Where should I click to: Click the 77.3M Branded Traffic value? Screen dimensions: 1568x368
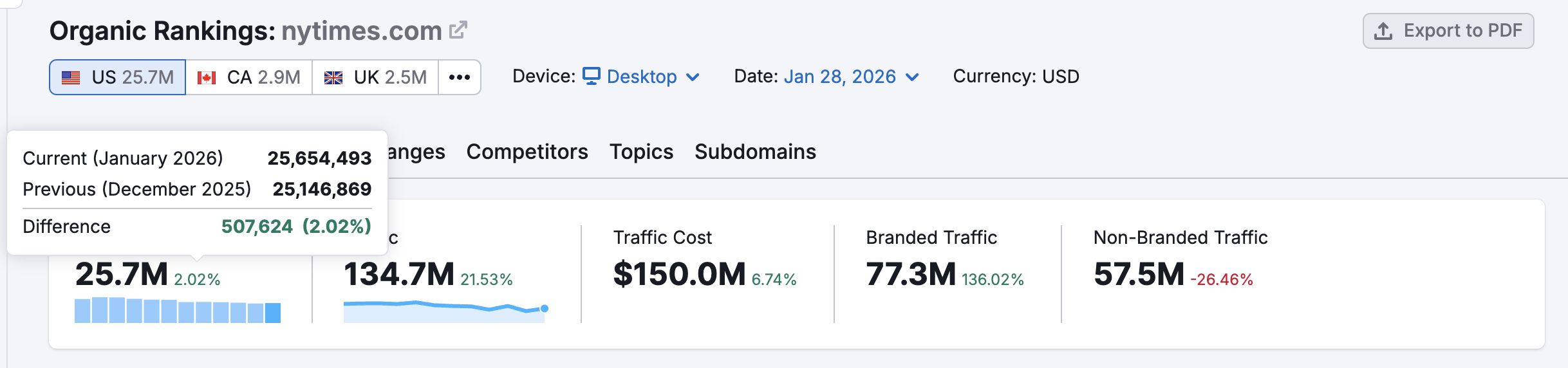pyautogui.click(x=911, y=274)
